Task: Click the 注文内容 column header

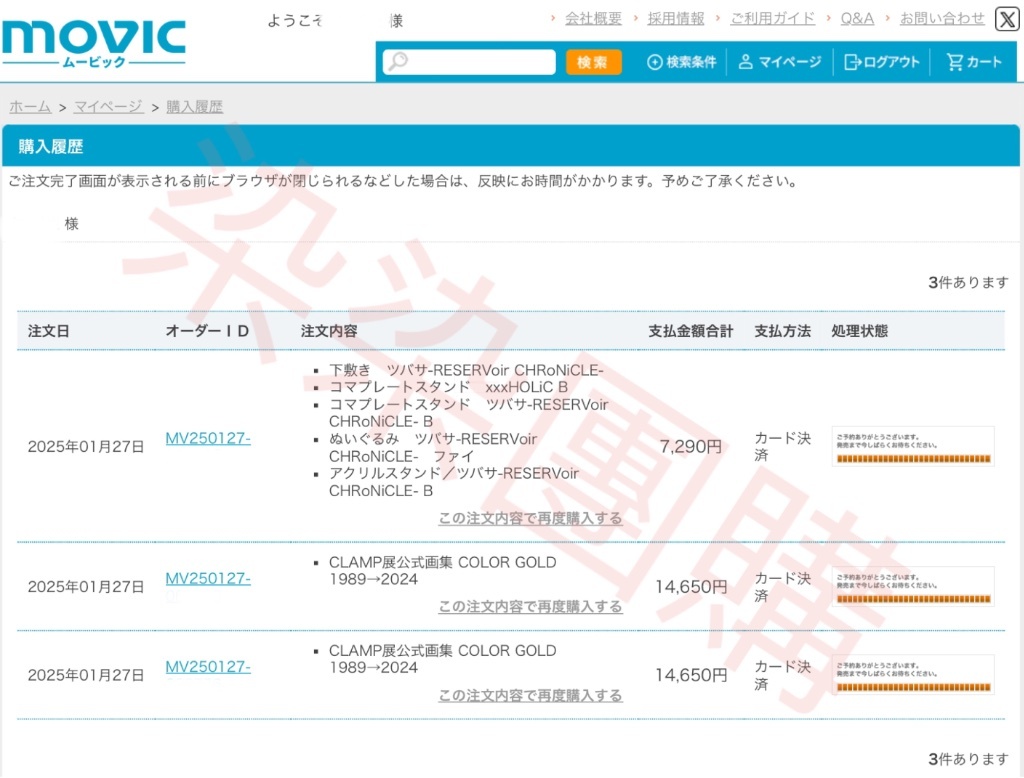Action: click(x=329, y=331)
